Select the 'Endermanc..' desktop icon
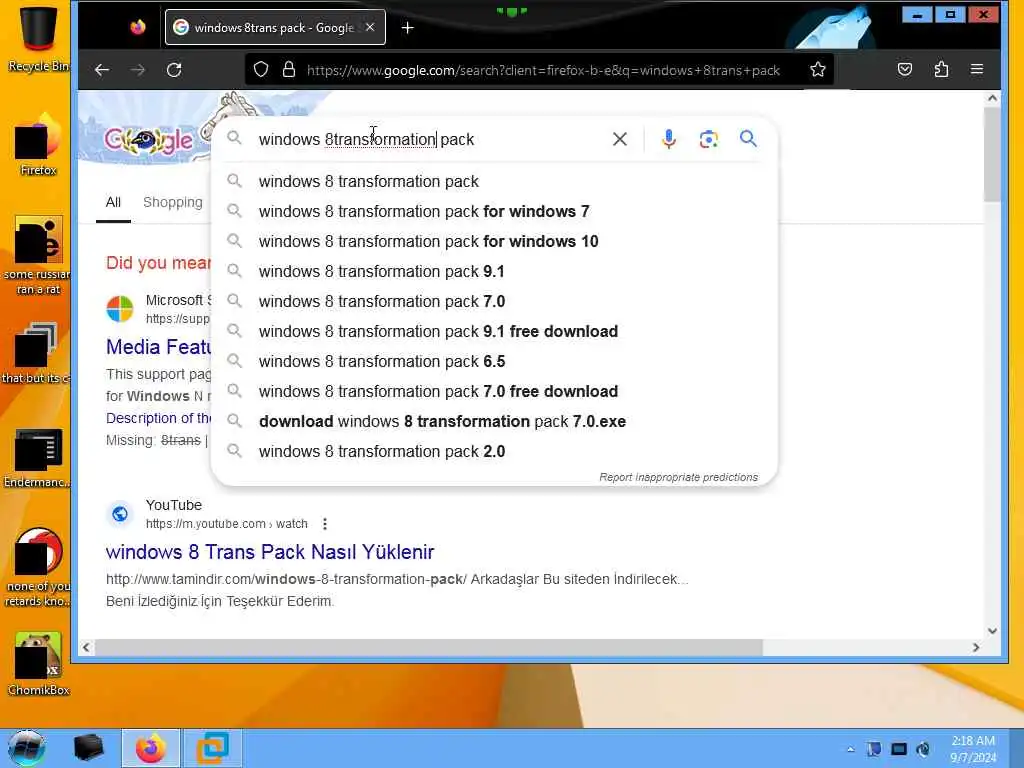Viewport: 1024px width, 768px height. (38, 457)
